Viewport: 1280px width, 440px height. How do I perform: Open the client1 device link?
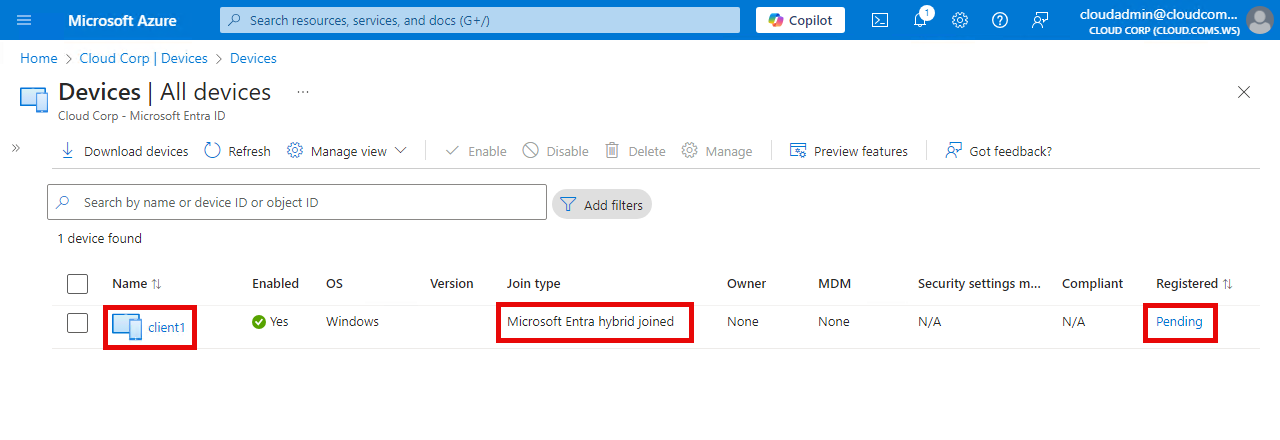coord(167,327)
